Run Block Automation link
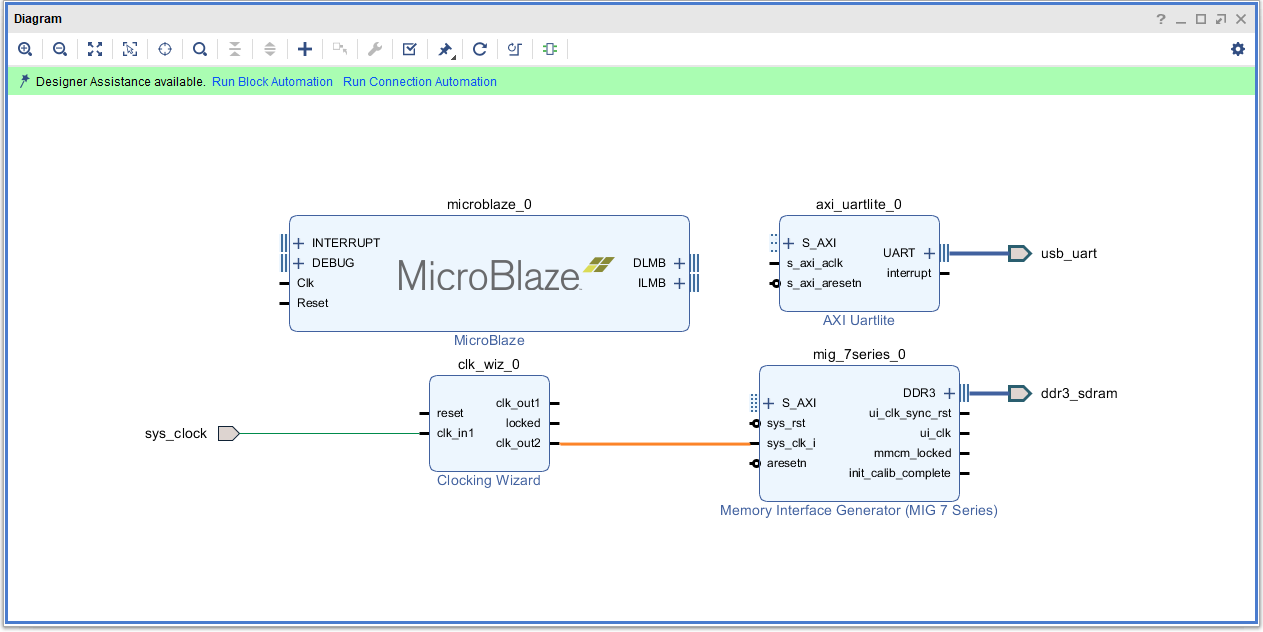This screenshot has width=1263, height=632. tap(272, 82)
